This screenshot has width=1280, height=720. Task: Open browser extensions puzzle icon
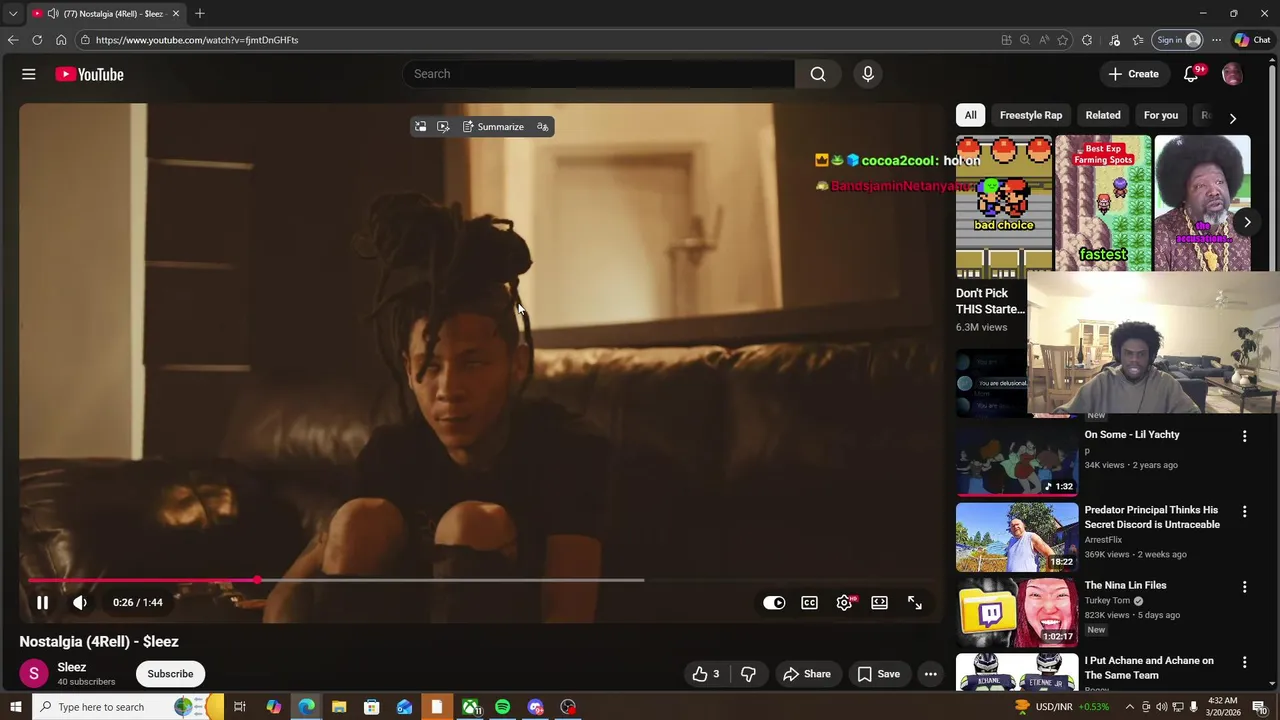1087,40
